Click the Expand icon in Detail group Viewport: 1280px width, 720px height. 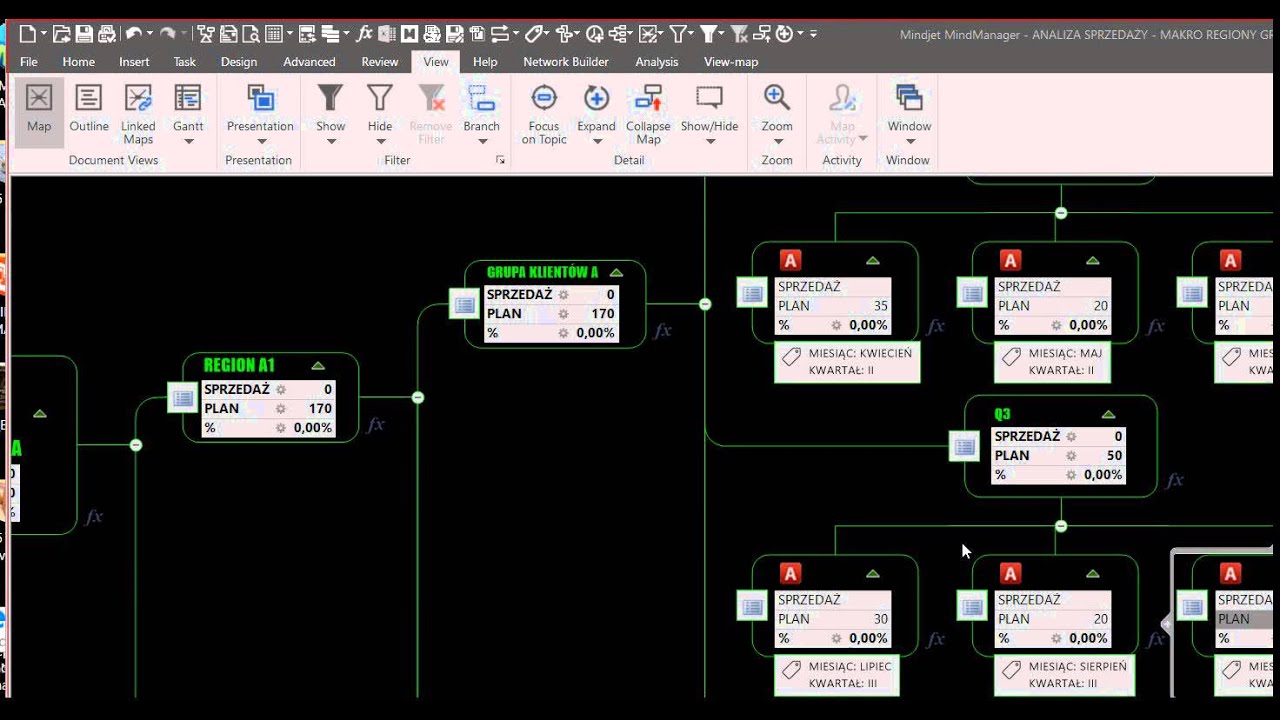point(596,98)
